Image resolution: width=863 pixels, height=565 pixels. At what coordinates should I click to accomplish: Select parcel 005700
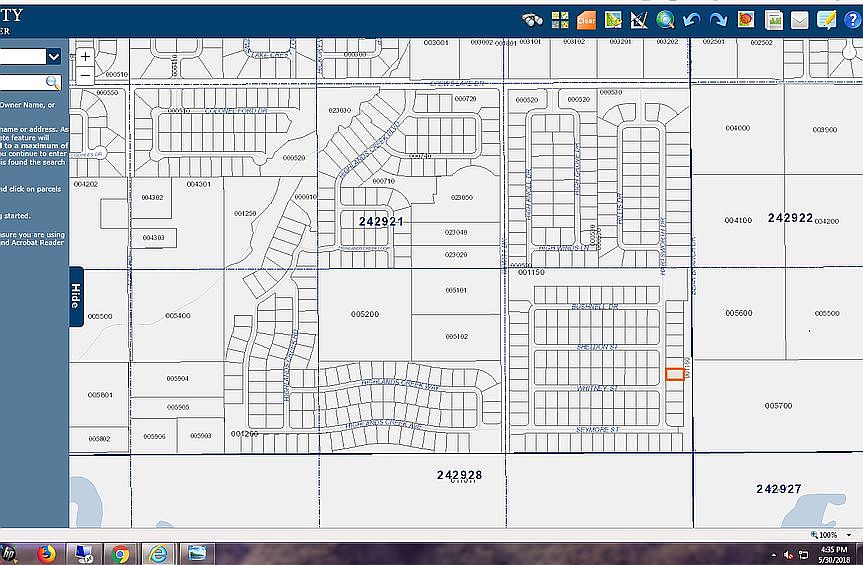[778, 406]
